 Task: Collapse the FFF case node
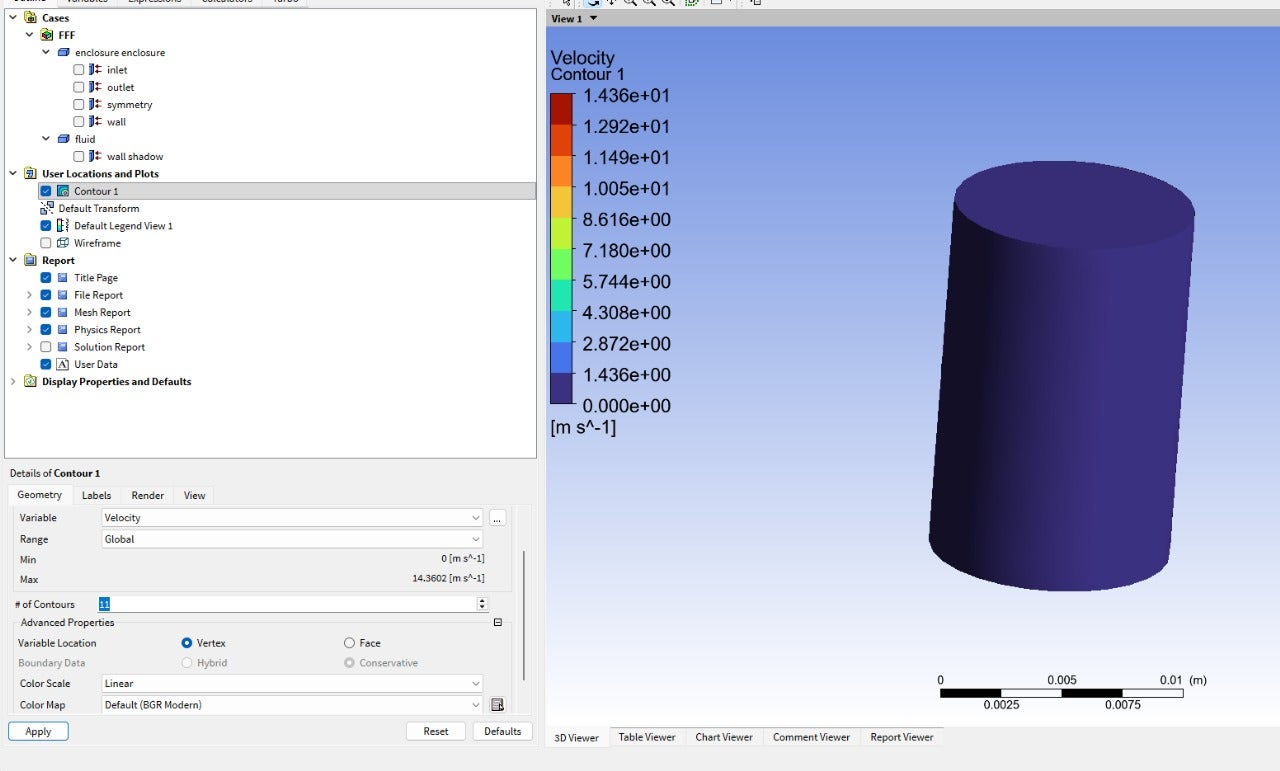[30, 35]
